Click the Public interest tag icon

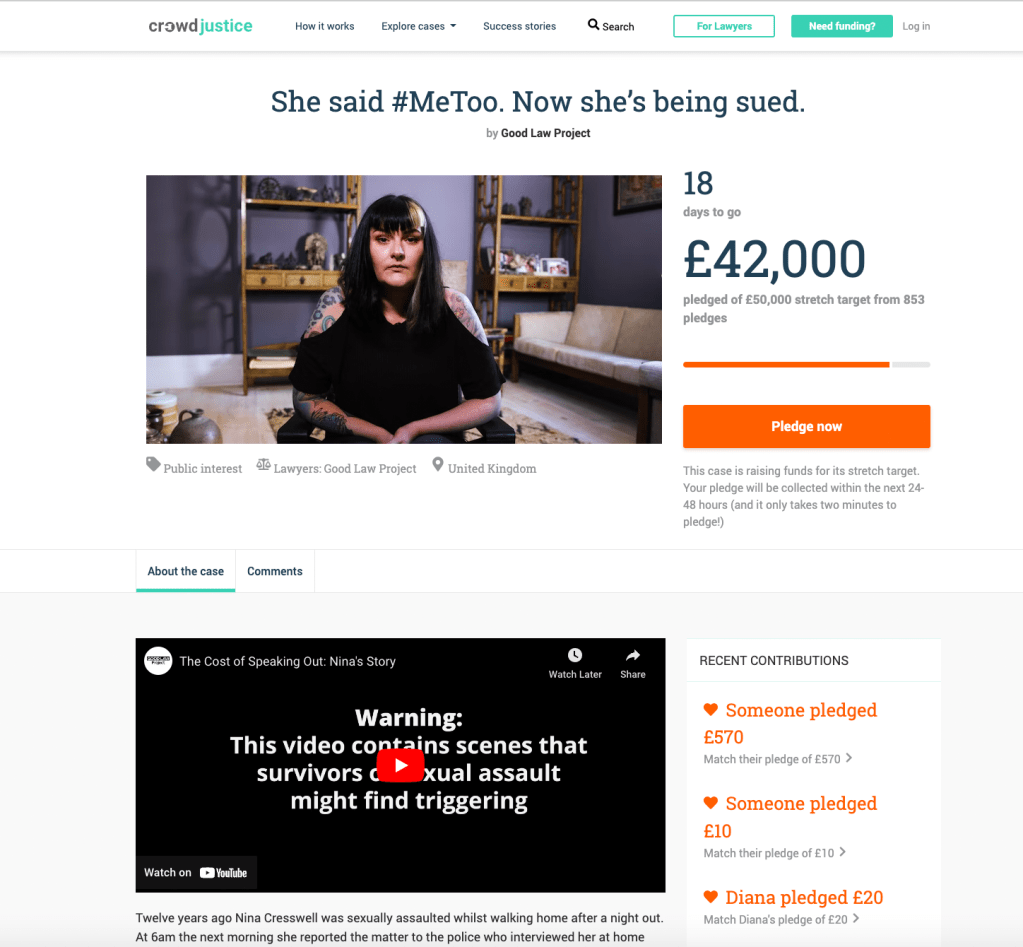point(153,464)
